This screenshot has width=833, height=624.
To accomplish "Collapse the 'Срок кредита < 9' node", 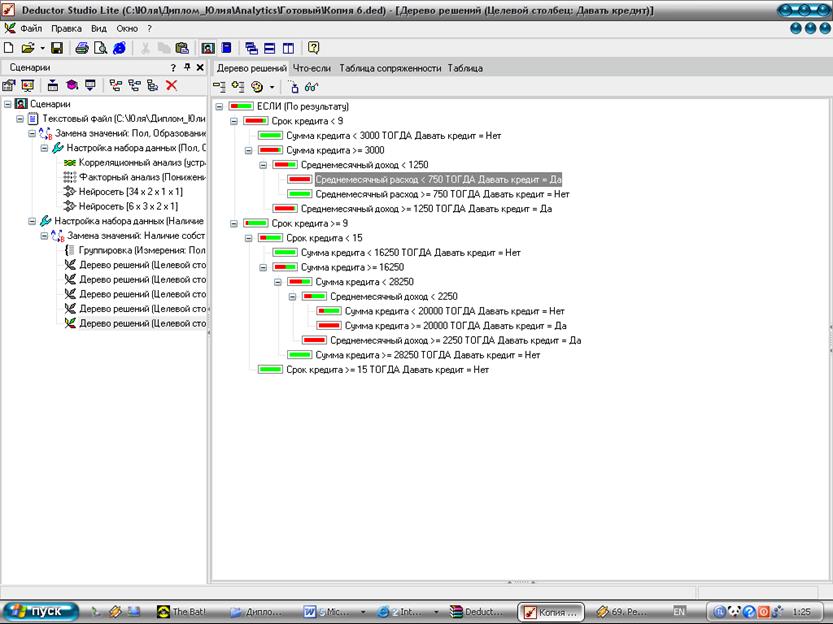I will 234,120.
